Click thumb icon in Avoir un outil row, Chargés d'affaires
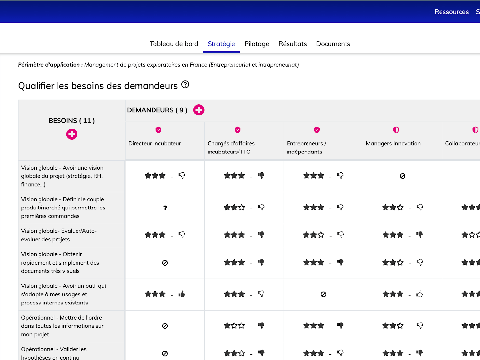480x360 pixels. (x=261, y=294)
